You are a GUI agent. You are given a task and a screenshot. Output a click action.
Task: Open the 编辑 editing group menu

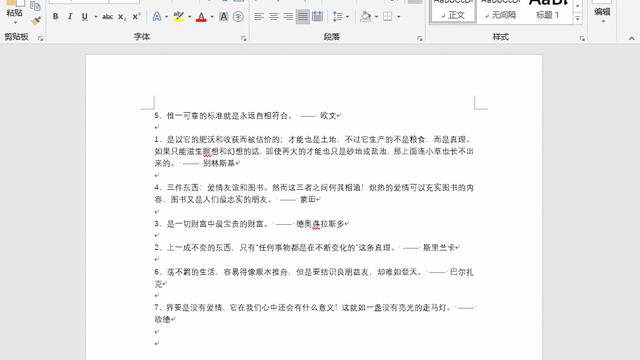click(x=602, y=13)
